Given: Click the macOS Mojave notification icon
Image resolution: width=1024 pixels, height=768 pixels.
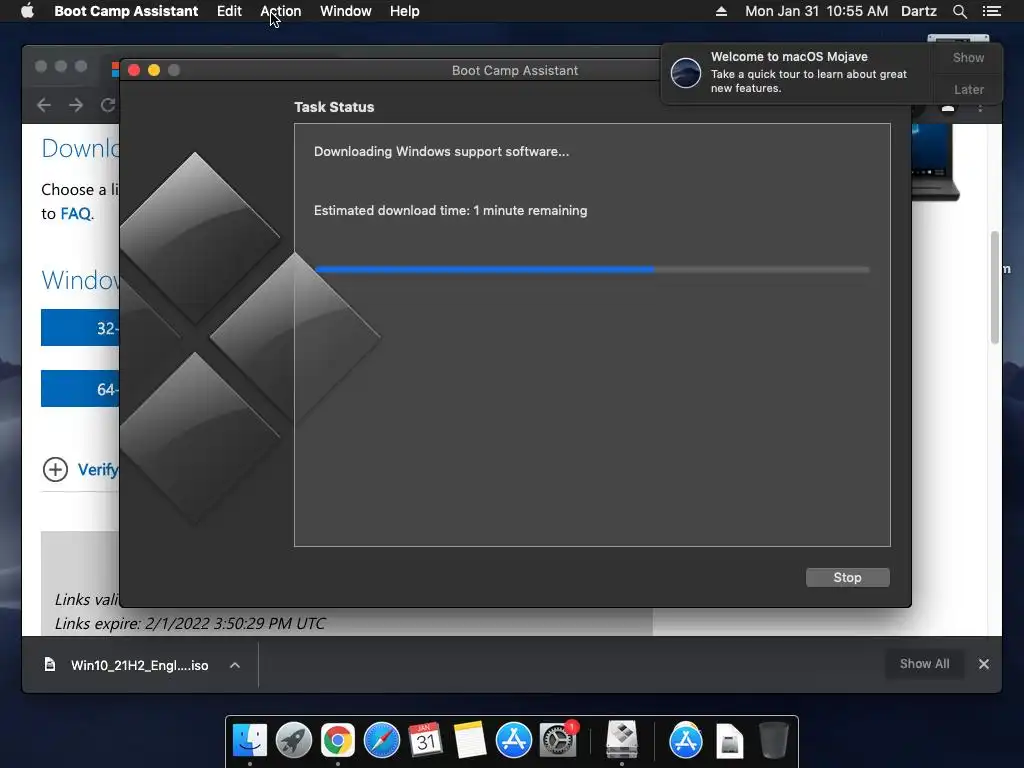Looking at the screenshot, I should coord(686,72).
